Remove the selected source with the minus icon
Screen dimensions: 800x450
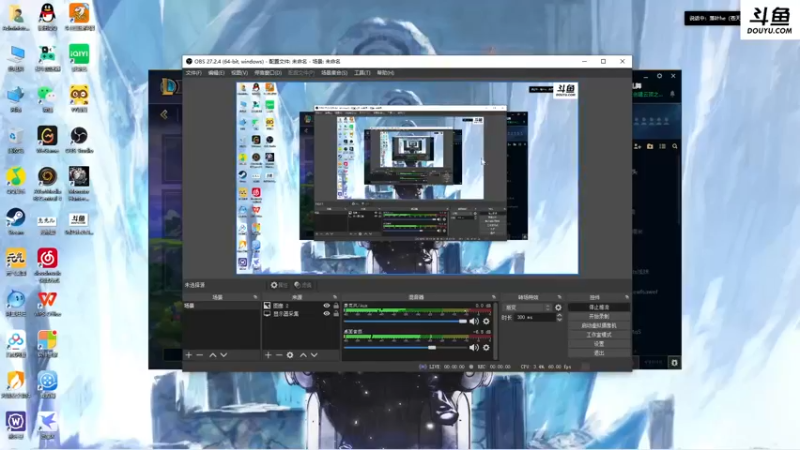point(279,355)
